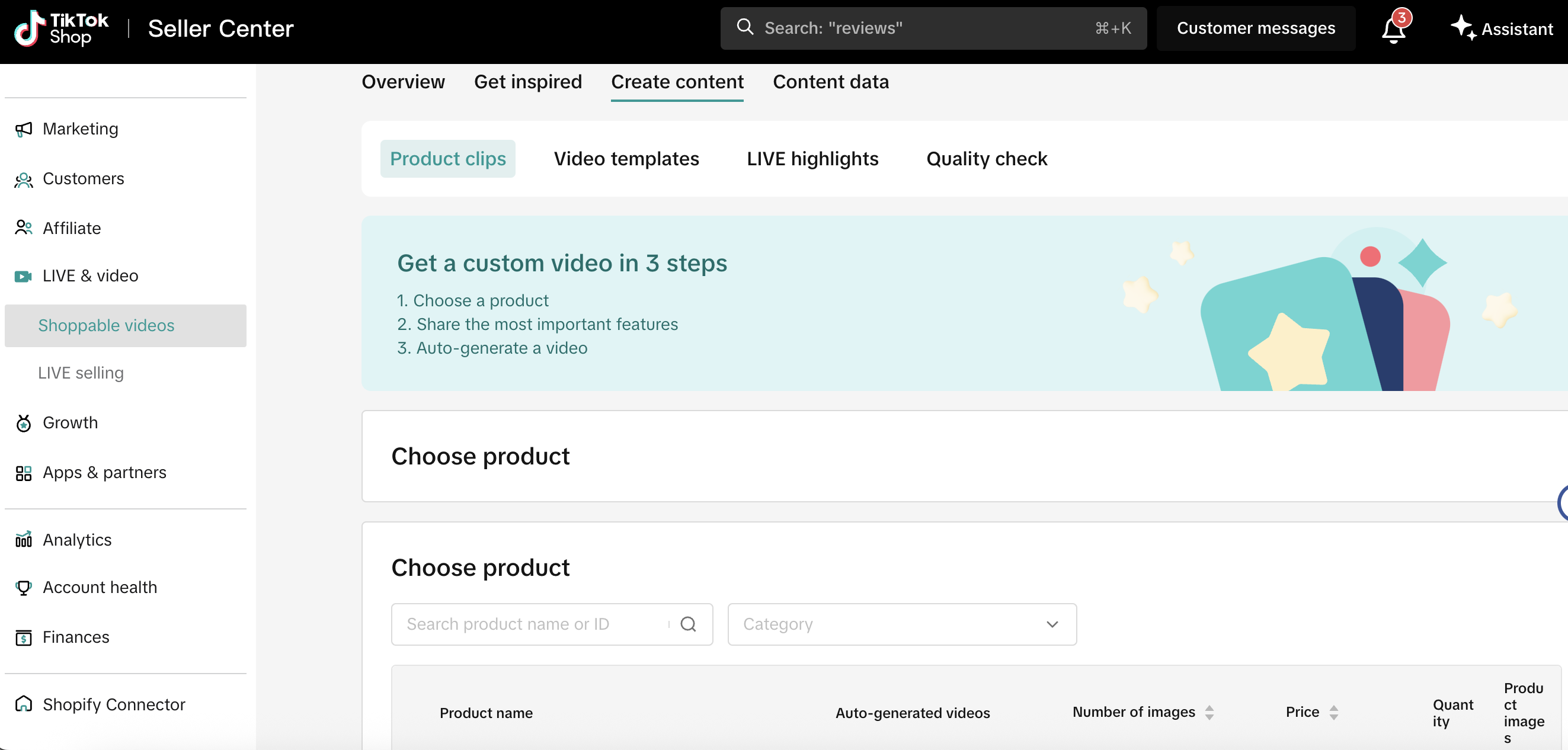Image resolution: width=1568 pixels, height=750 pixels.
Task: Click the Finances icon in sidebar
Action: [23, 637]
